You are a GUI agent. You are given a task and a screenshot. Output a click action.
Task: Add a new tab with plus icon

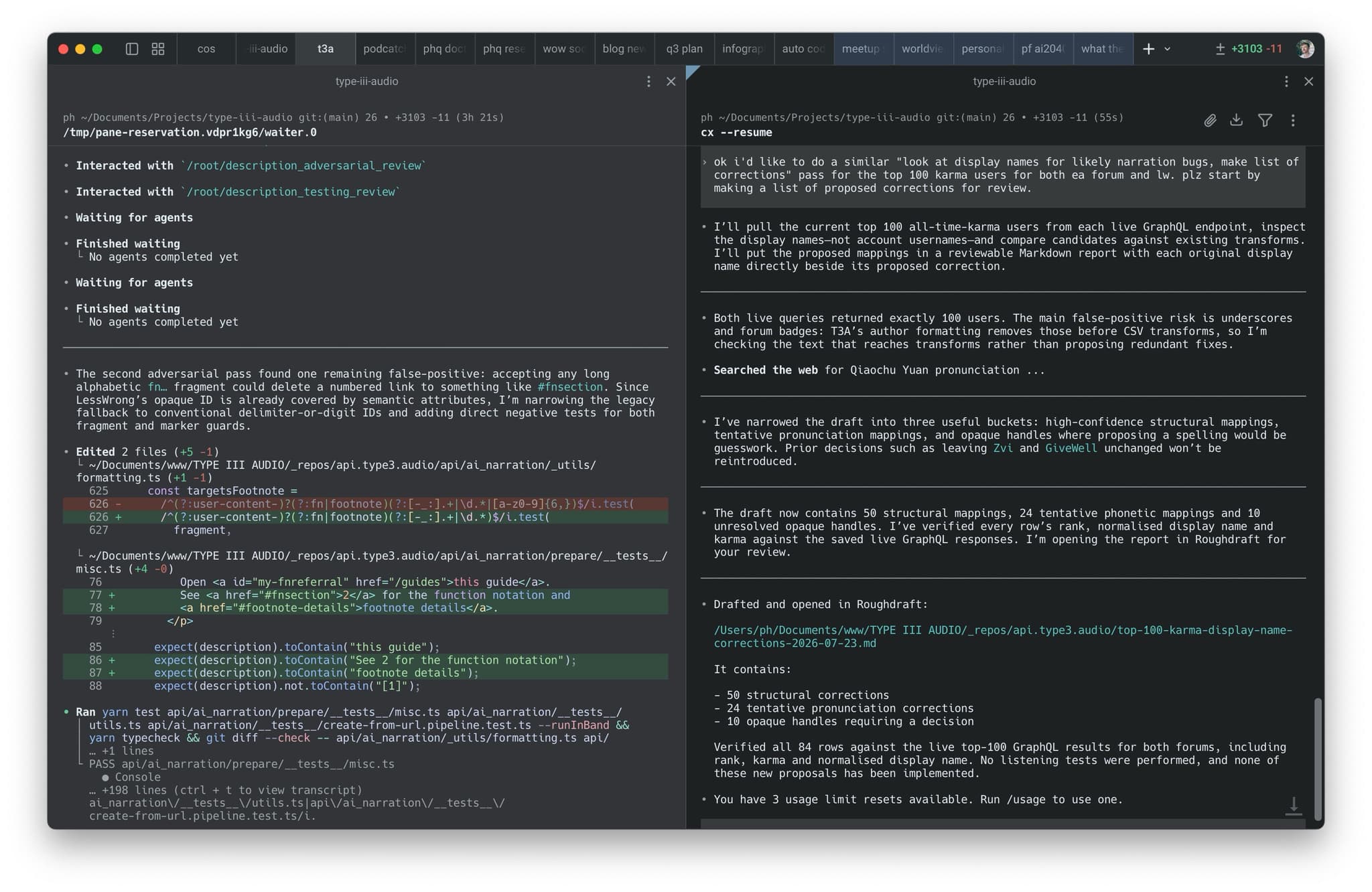point(1148,49)
